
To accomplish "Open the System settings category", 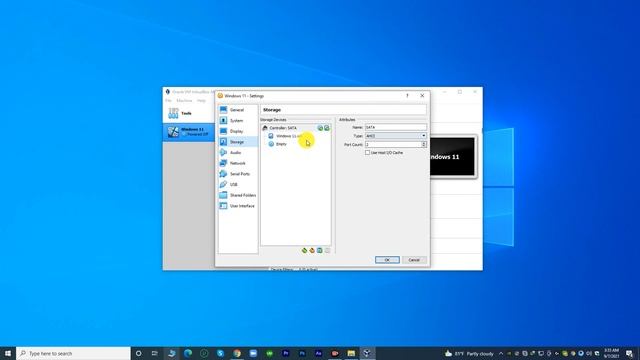I will pyautogui.click(x=238, y=120).
